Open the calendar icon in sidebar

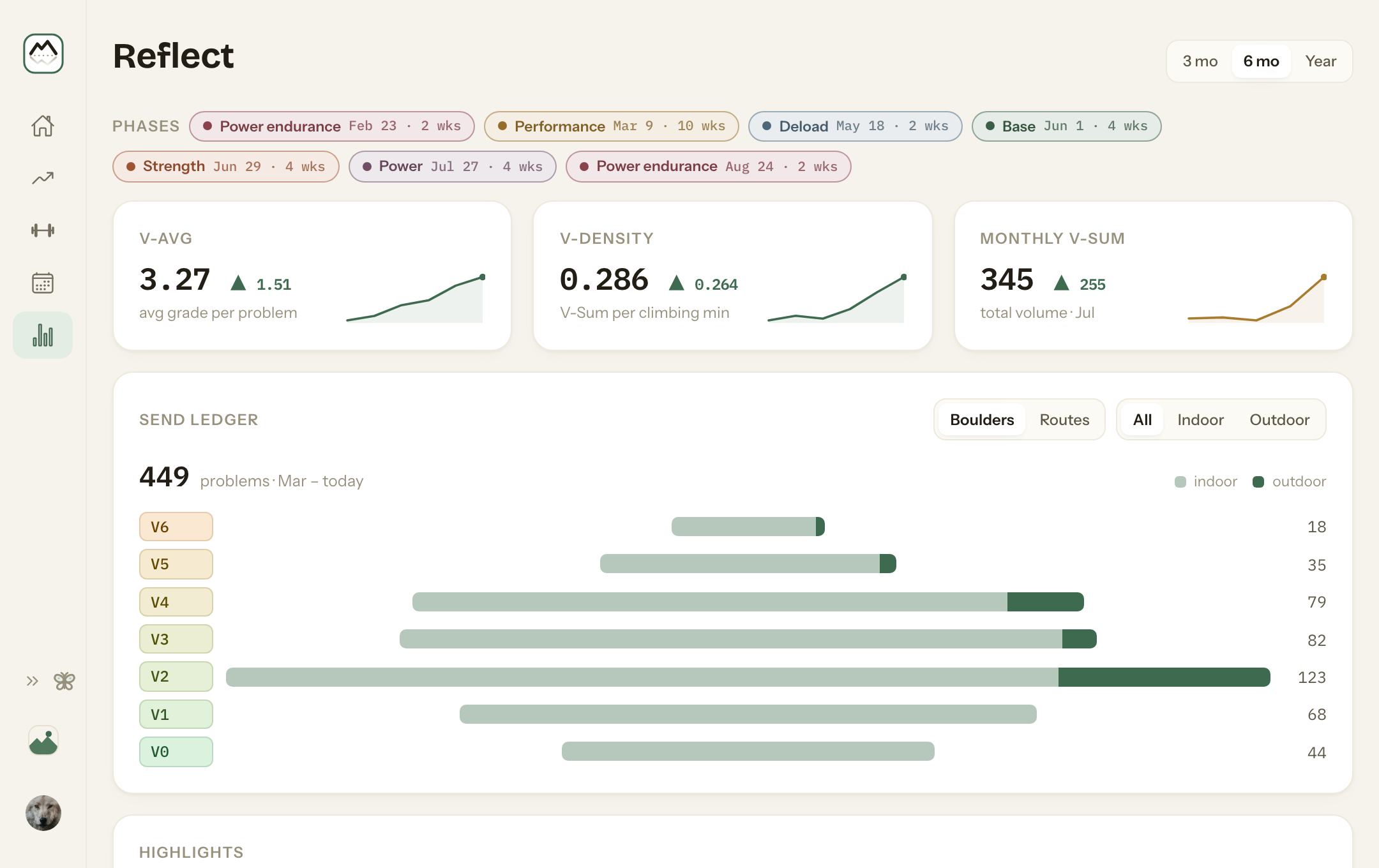(x=43, y=283)
